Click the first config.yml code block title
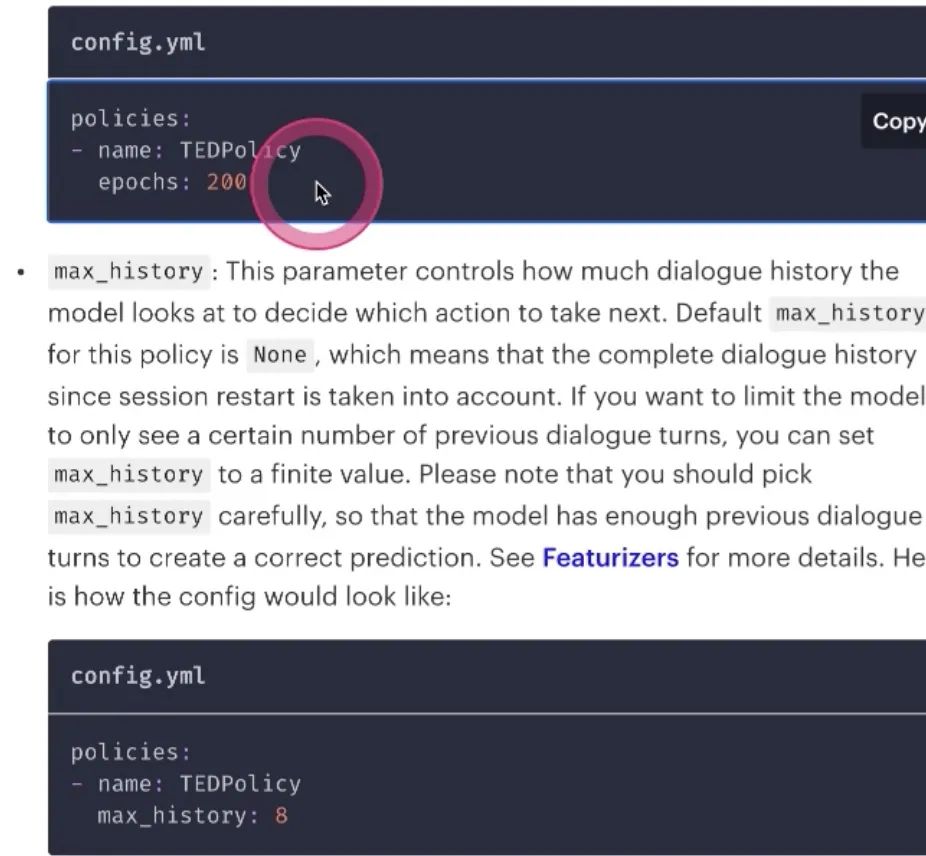Screen dimensions: 926x856 tap(138, 43)
